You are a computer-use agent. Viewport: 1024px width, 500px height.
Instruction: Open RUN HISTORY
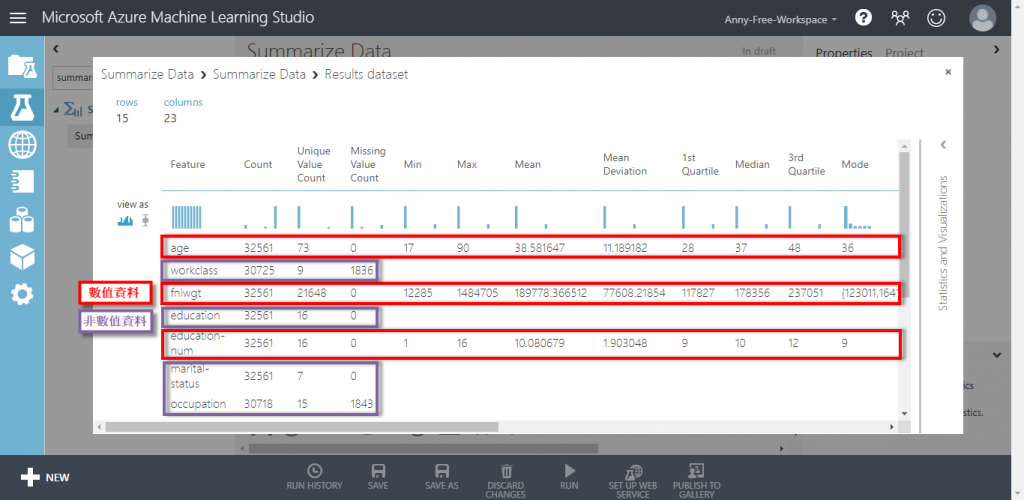click(314, 477)
